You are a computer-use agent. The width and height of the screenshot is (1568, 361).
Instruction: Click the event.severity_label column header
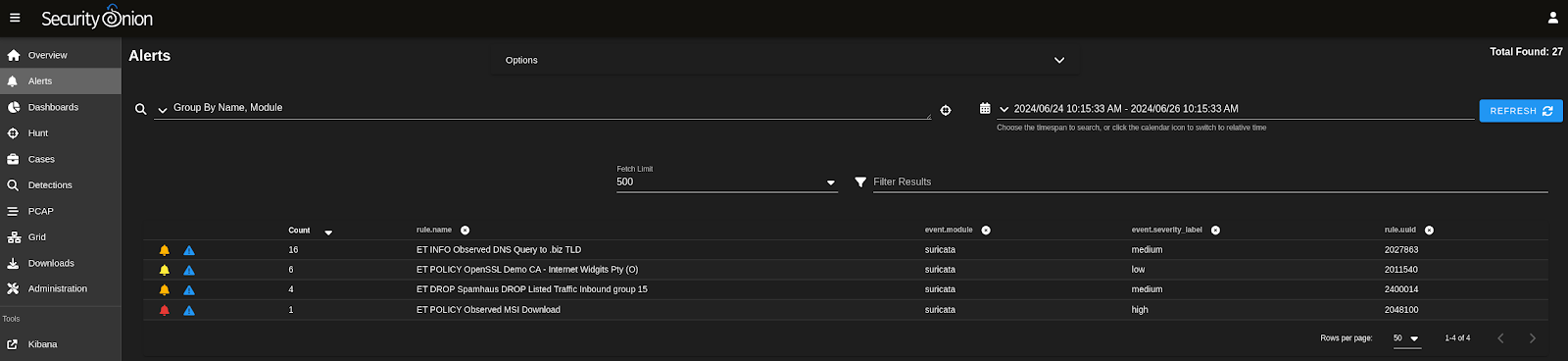click(1167, 231)
